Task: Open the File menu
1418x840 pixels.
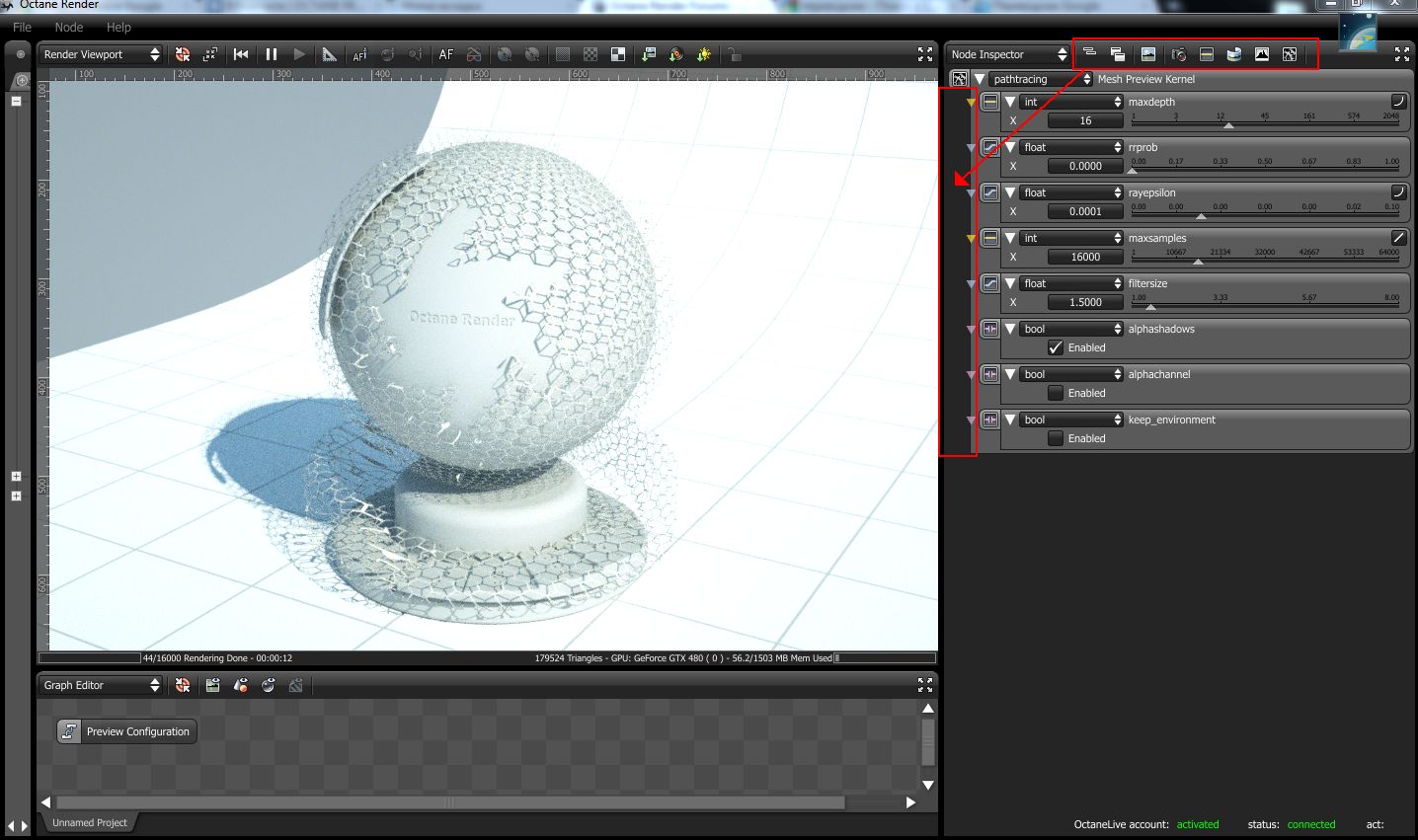Action: point(22,28)
